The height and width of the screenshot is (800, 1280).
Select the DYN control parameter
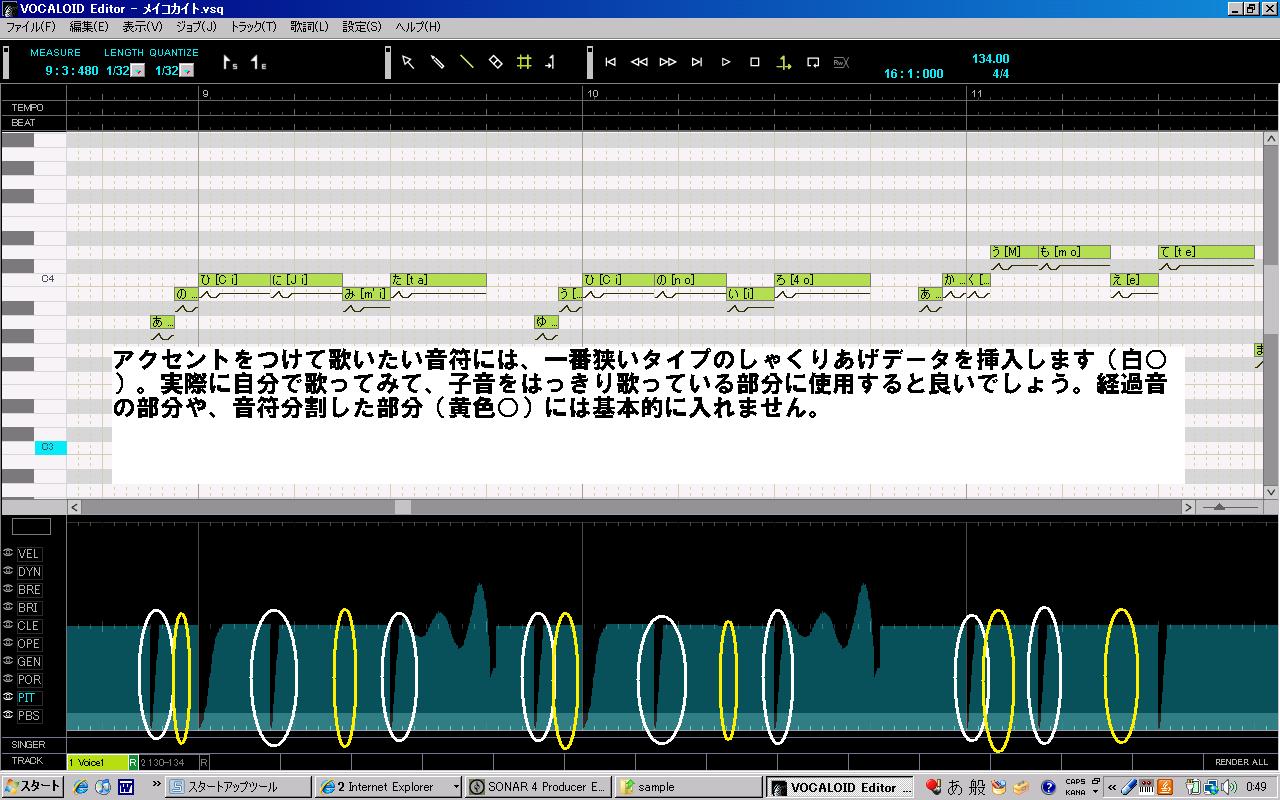pyautogui.click(x=29, y=572)
